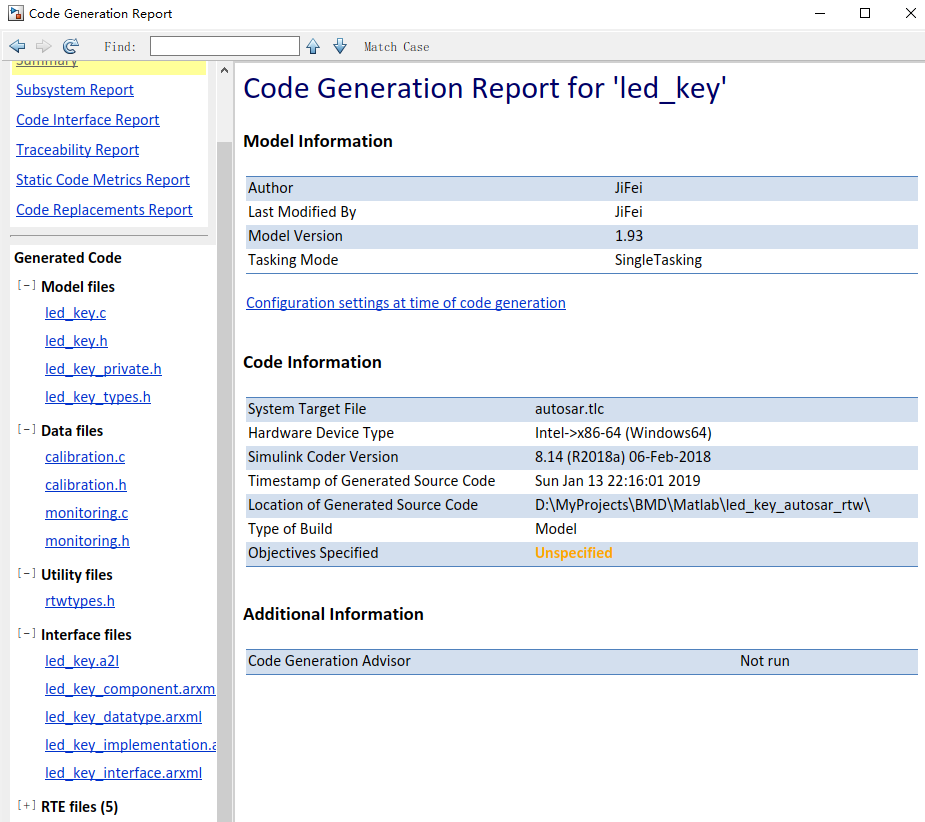Open the Static Code Metrics Report

click(102, 180)
